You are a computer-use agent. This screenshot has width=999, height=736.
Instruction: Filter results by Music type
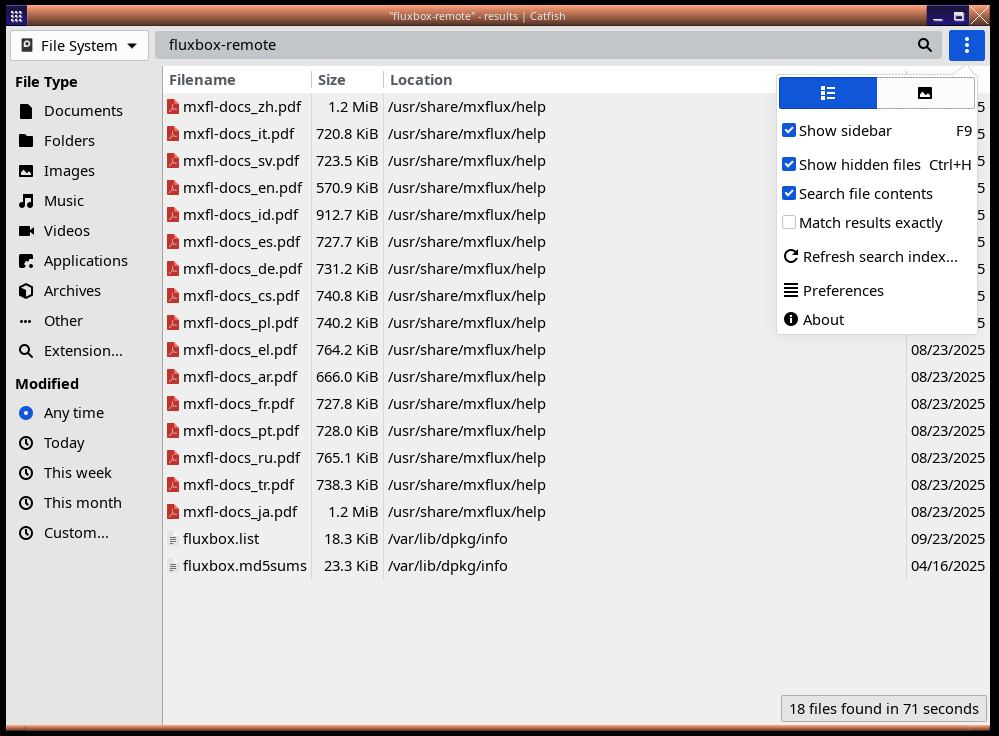point(63,201)
